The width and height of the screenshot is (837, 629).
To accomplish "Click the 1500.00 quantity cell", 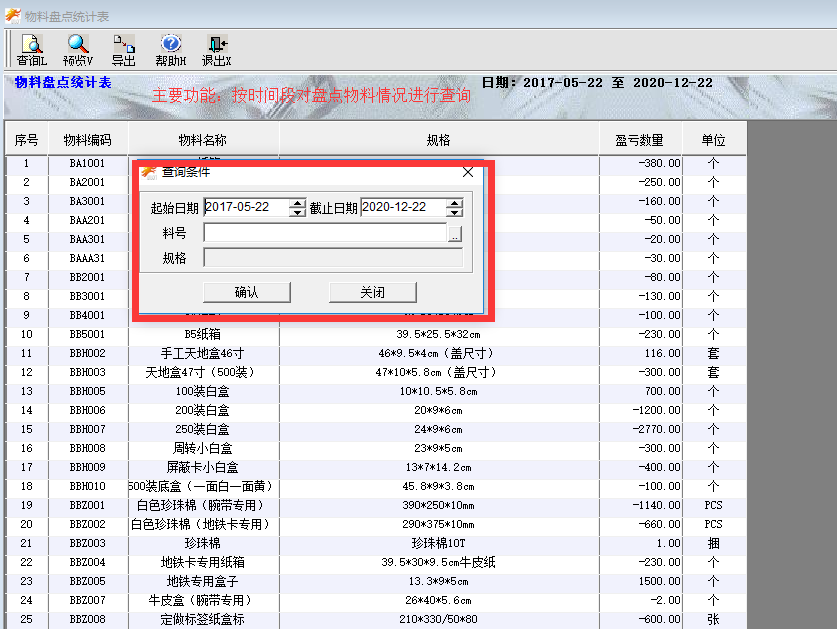I will pyautogui.click(x=641, y=581).
